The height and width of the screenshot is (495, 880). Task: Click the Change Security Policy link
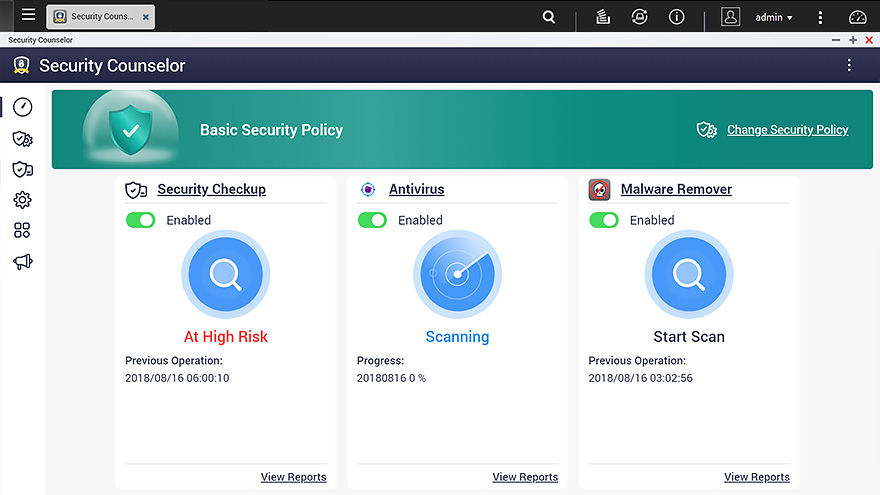tap(787, 130)
